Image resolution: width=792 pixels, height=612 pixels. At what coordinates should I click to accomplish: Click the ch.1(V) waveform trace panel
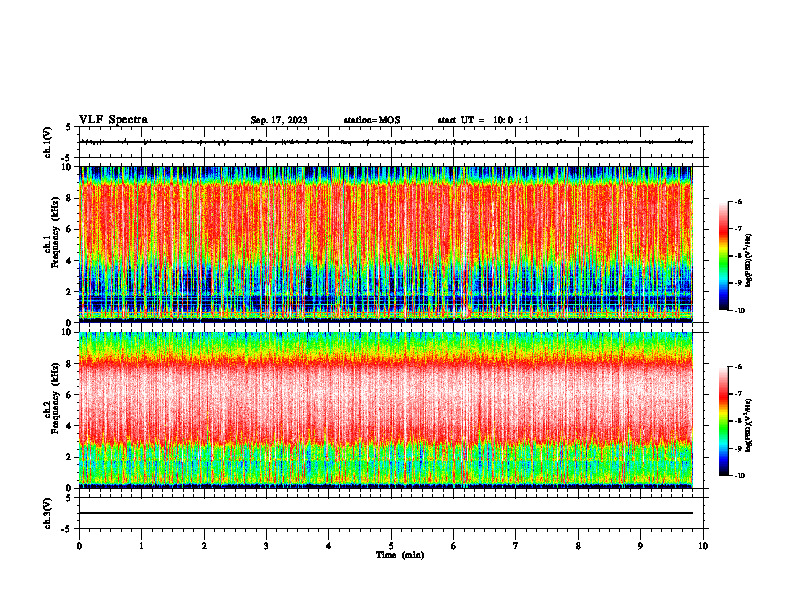(x=391, y=142)
